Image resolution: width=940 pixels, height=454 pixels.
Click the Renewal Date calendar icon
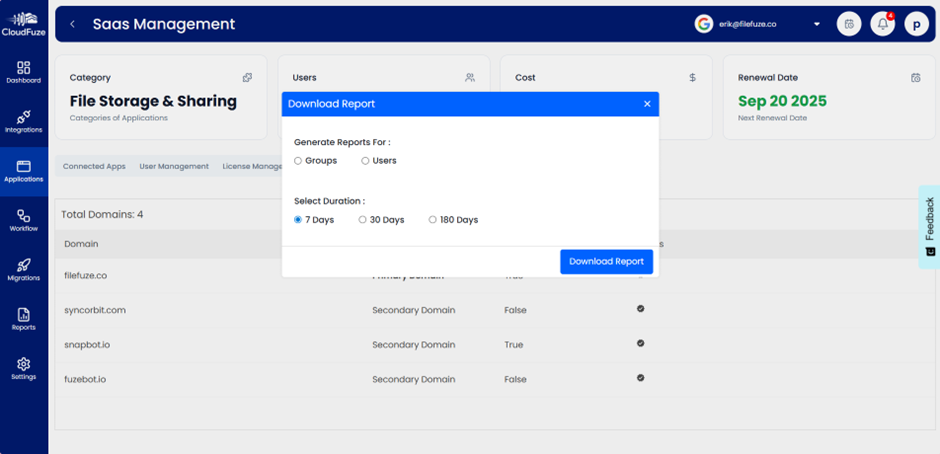click(915, 77)
